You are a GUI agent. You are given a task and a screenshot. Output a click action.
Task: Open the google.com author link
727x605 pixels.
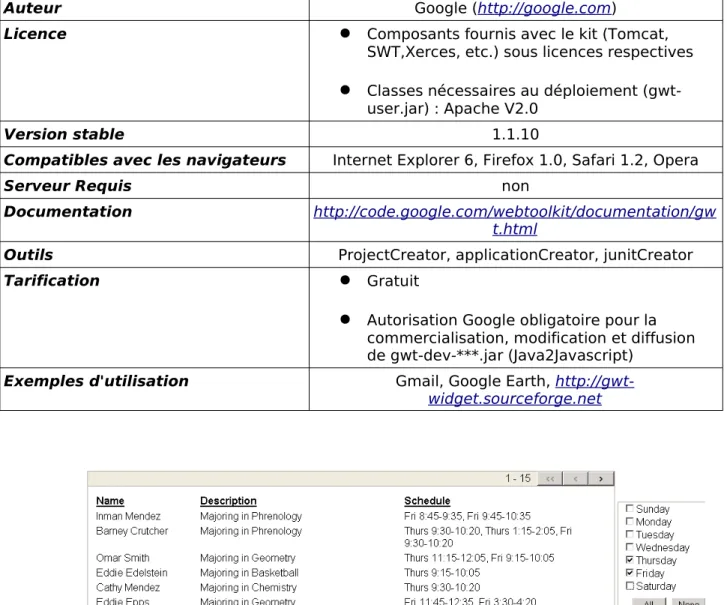click(x=544, y=8)
